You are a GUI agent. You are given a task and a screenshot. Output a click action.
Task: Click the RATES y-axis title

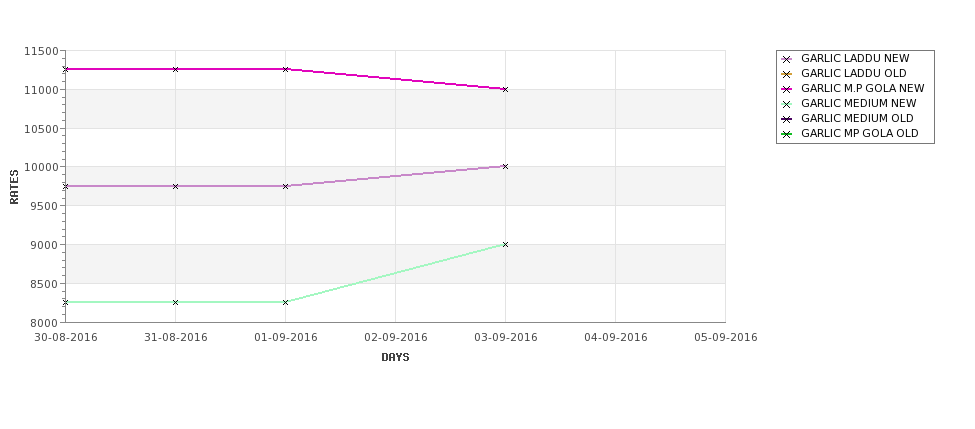click(14, 186)
